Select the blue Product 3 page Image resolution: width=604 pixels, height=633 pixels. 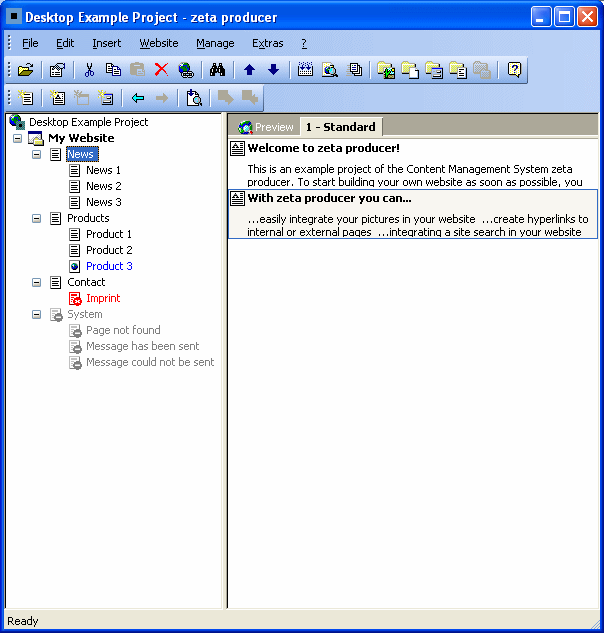[x=109, y=266]
